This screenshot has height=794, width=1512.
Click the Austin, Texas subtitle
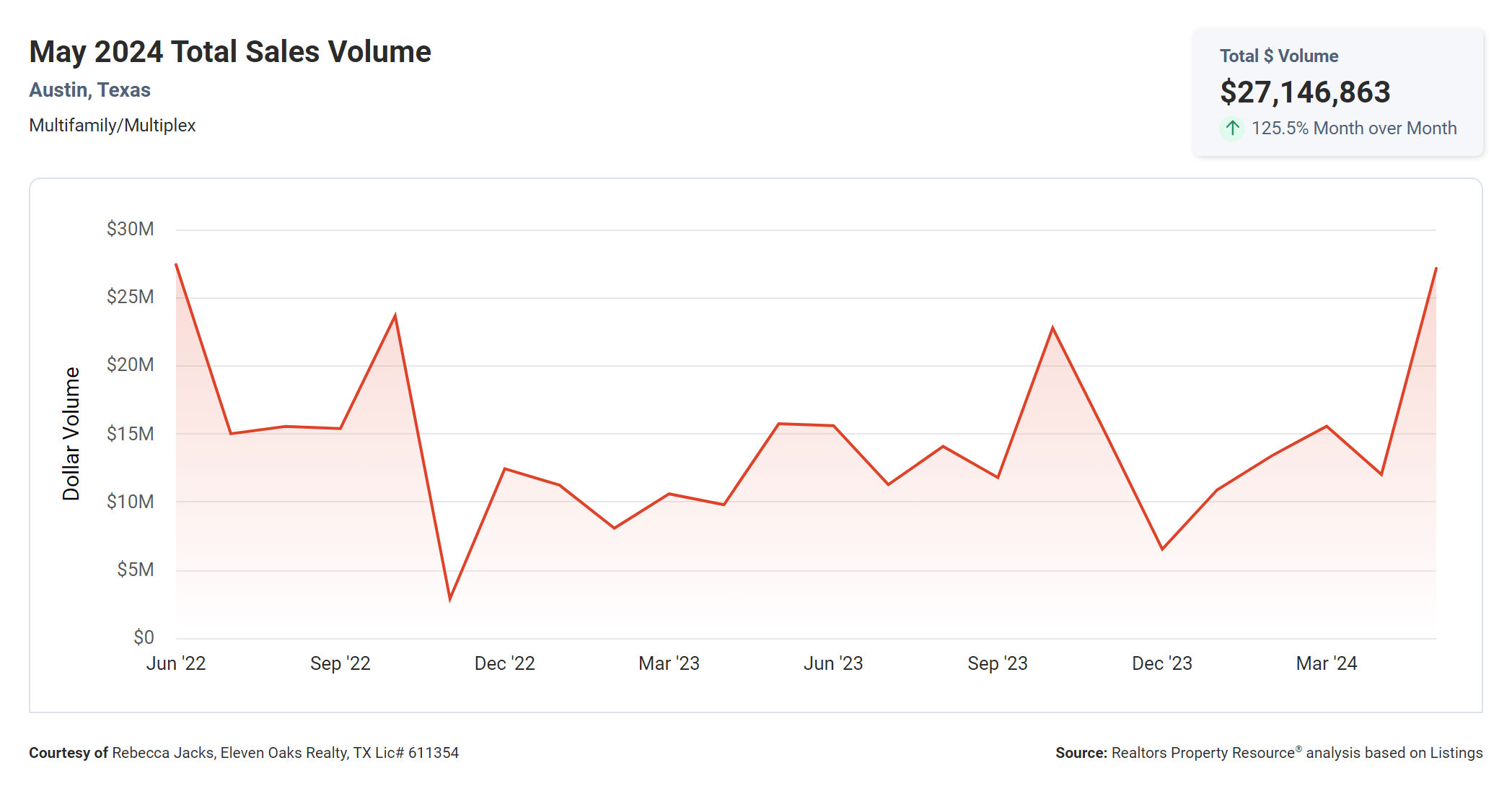pyautogui.click(x=89, y=90)
